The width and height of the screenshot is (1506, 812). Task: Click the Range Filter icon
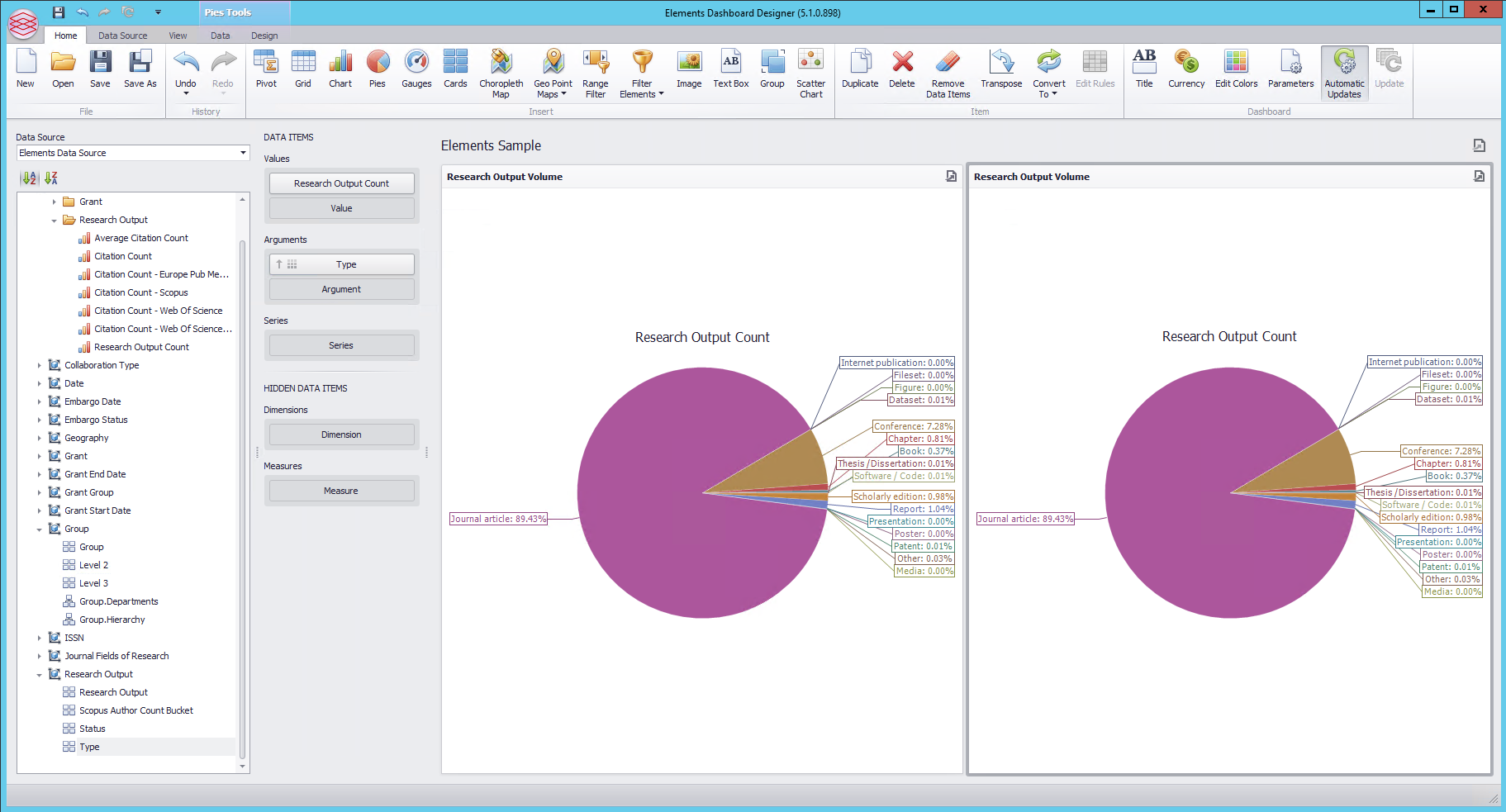[595, 70]
